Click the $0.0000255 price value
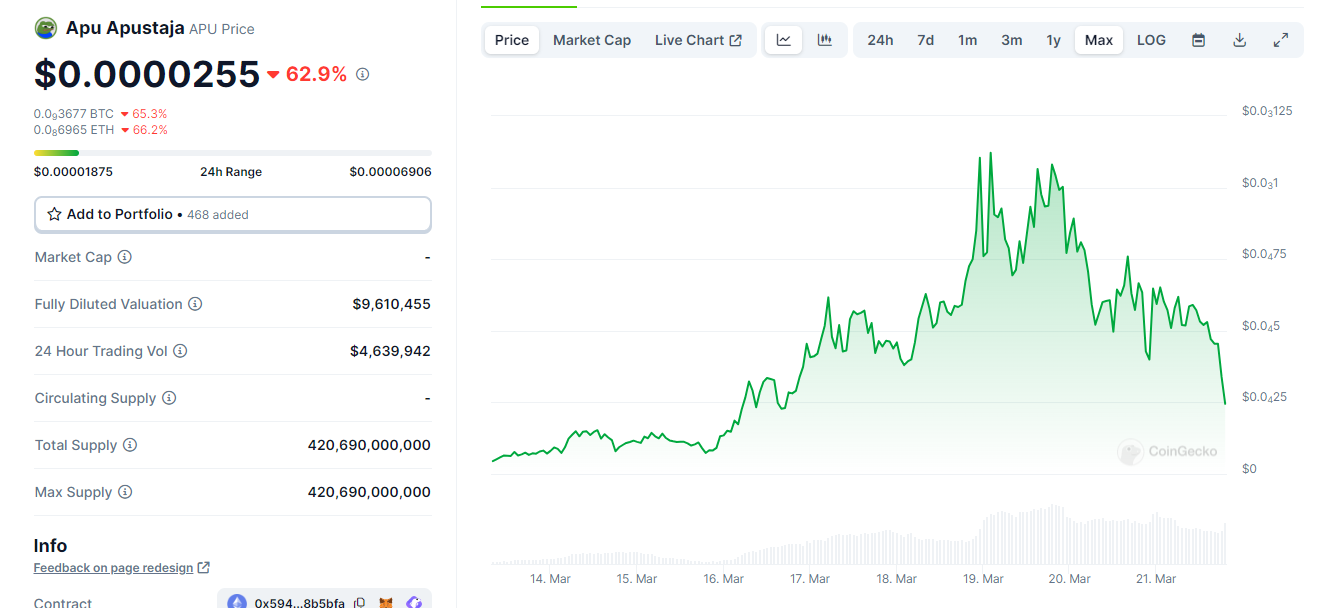 pos(147,74)
